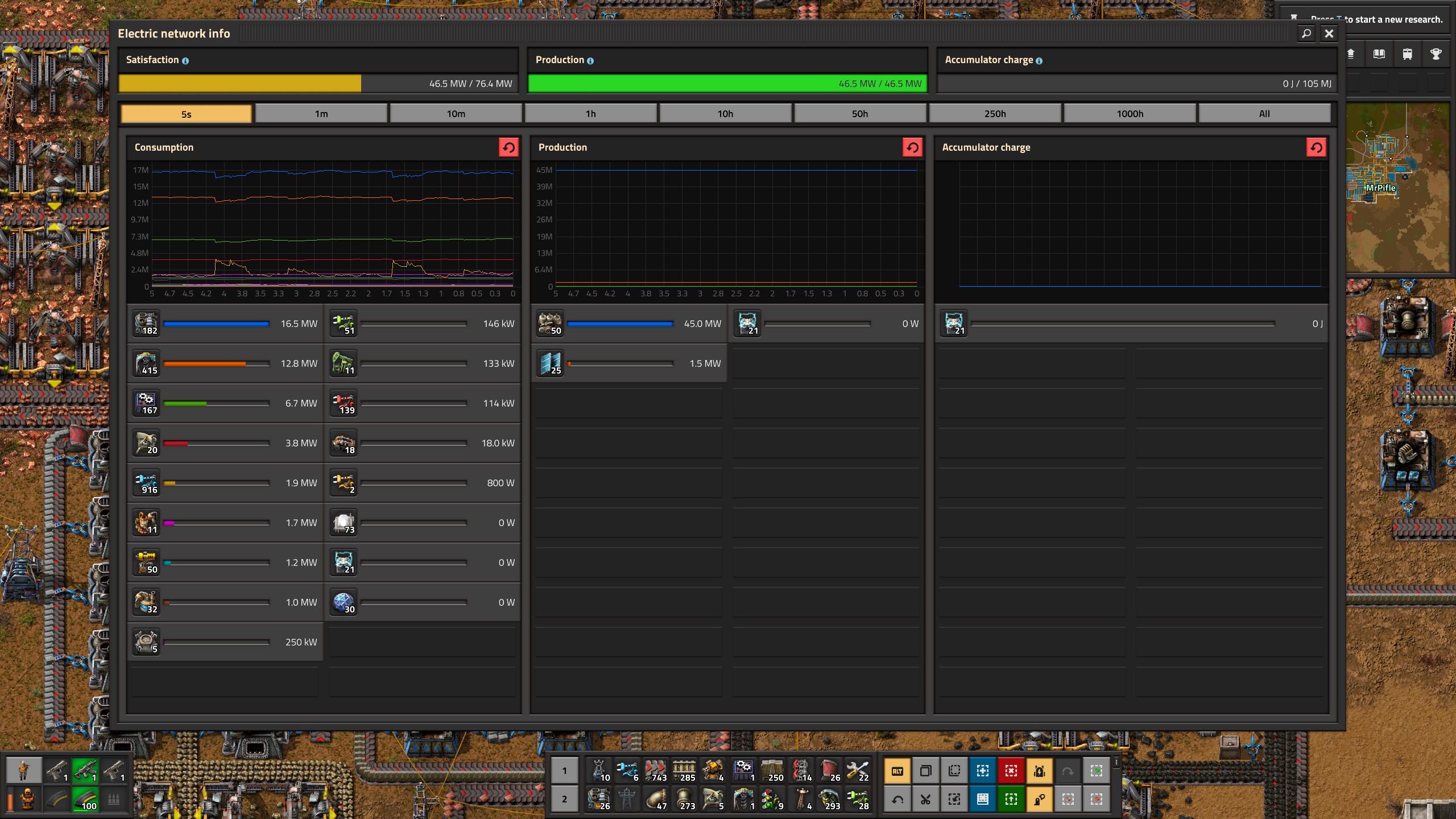Click the minimap near MrPifle

click(x=1398, y=188)
